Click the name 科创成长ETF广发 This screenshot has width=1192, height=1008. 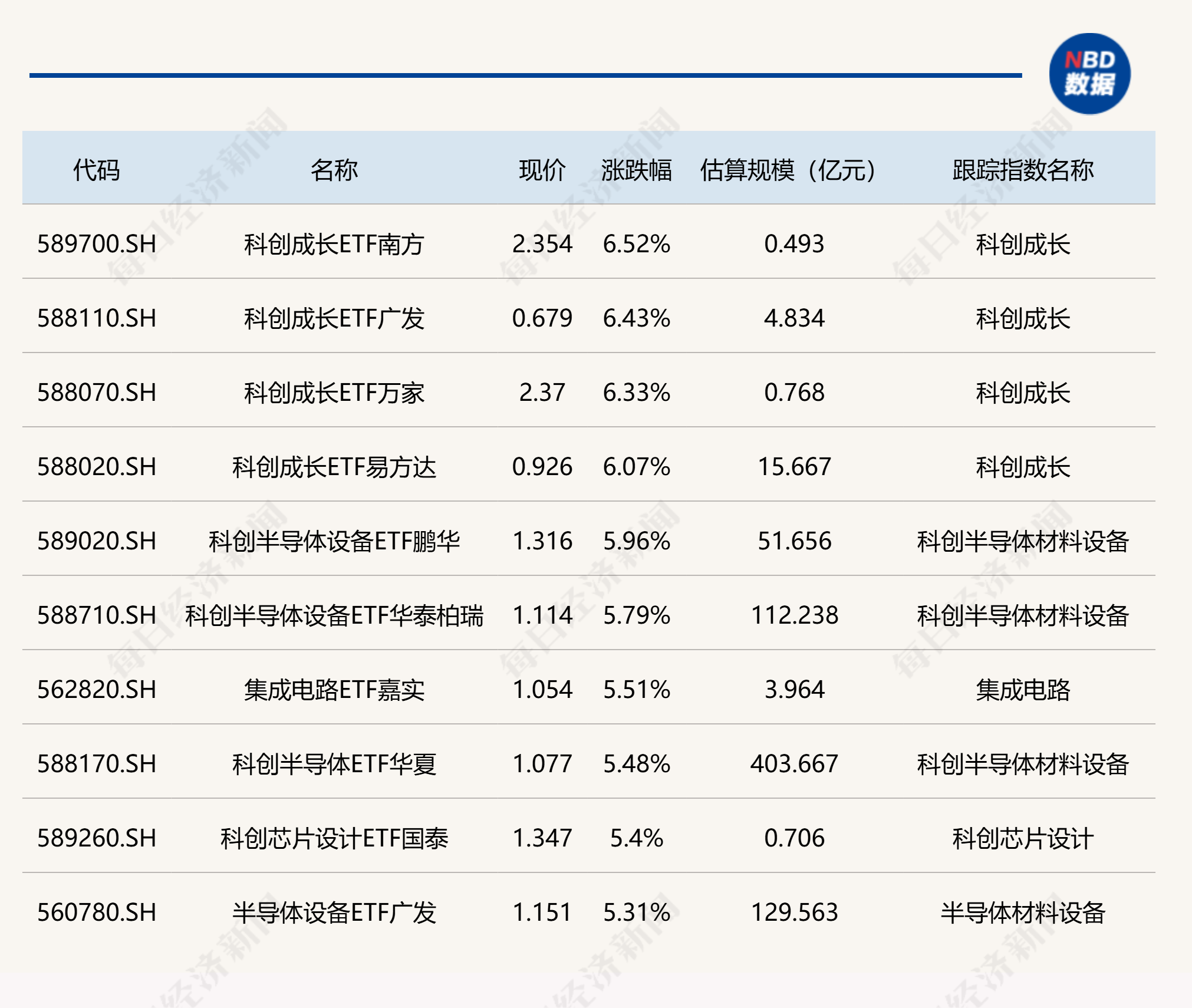pyautogui.click(x=334, y=318)
